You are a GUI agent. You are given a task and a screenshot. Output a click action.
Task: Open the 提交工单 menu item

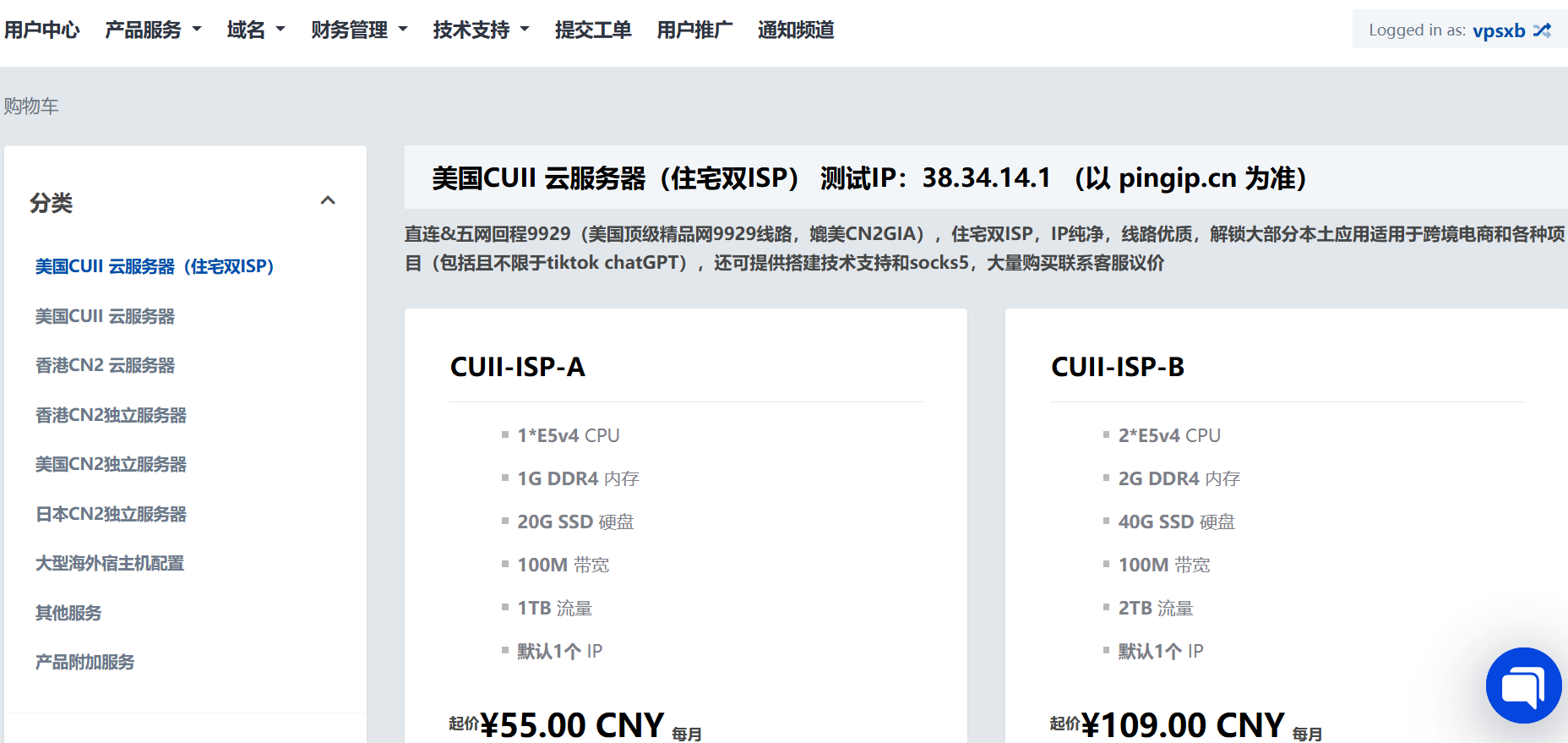[593, 30]
